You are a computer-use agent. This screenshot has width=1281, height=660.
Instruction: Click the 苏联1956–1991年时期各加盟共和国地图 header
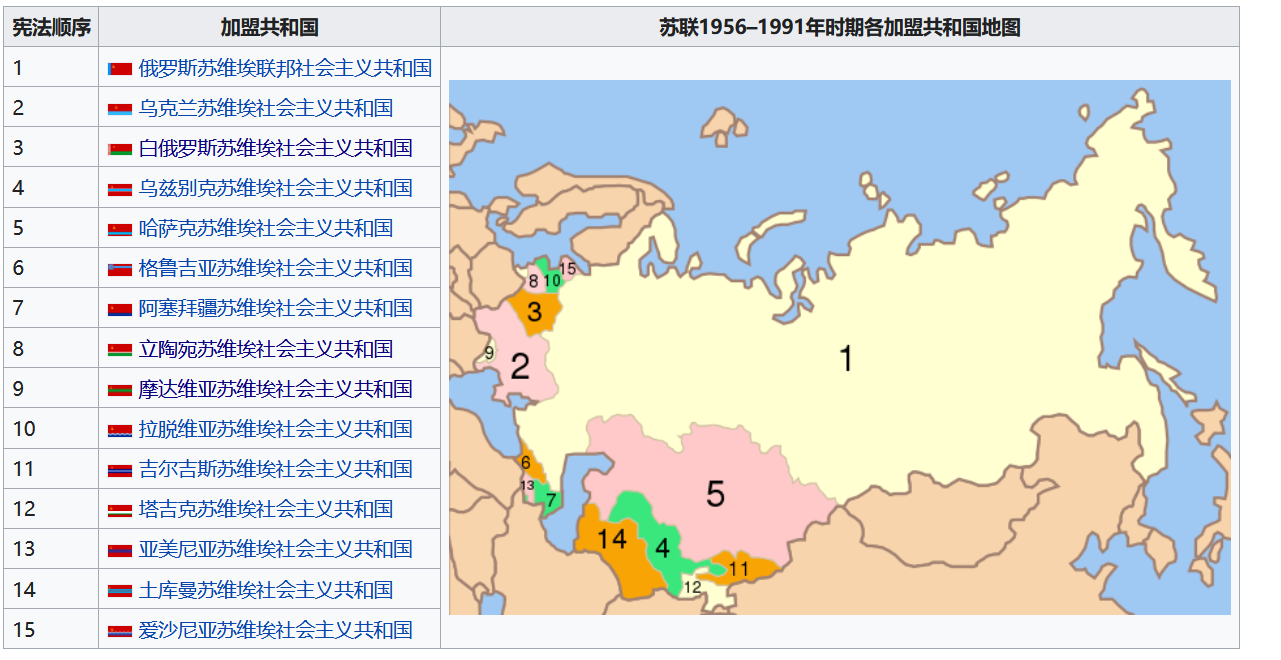(x=840, y=27)
